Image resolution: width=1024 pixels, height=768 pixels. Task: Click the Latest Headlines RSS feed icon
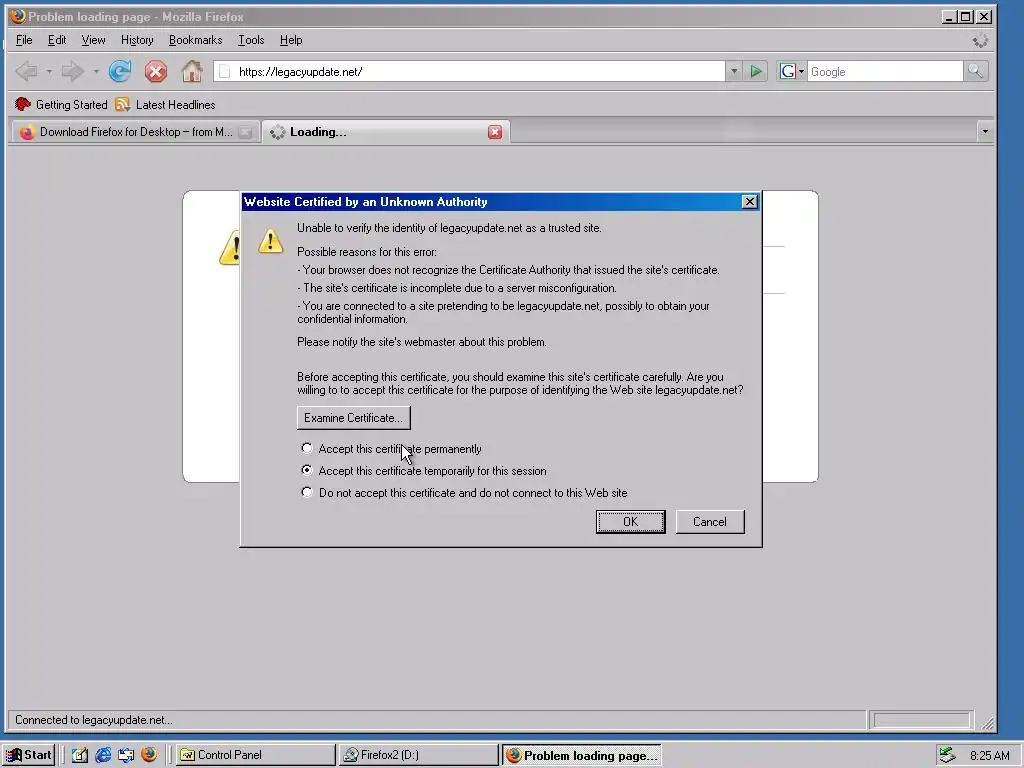(x=122, y=104)
